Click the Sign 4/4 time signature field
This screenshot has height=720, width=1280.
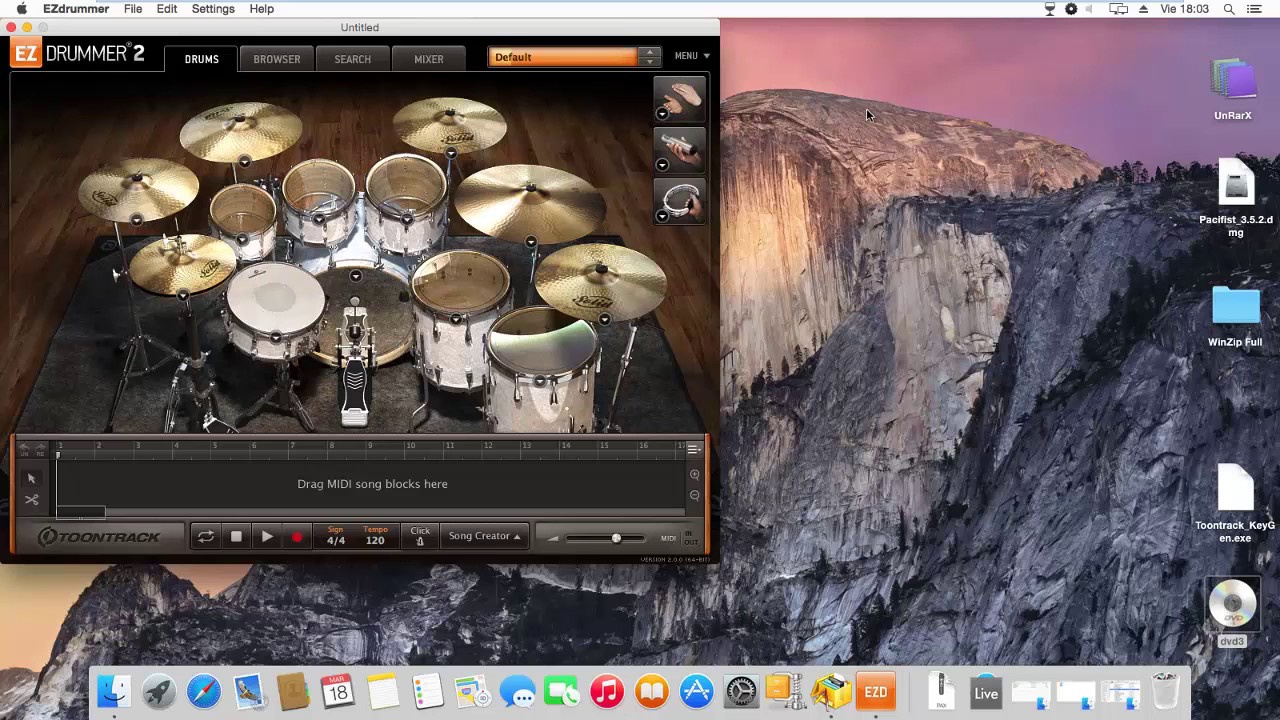(x=336, y=536)
